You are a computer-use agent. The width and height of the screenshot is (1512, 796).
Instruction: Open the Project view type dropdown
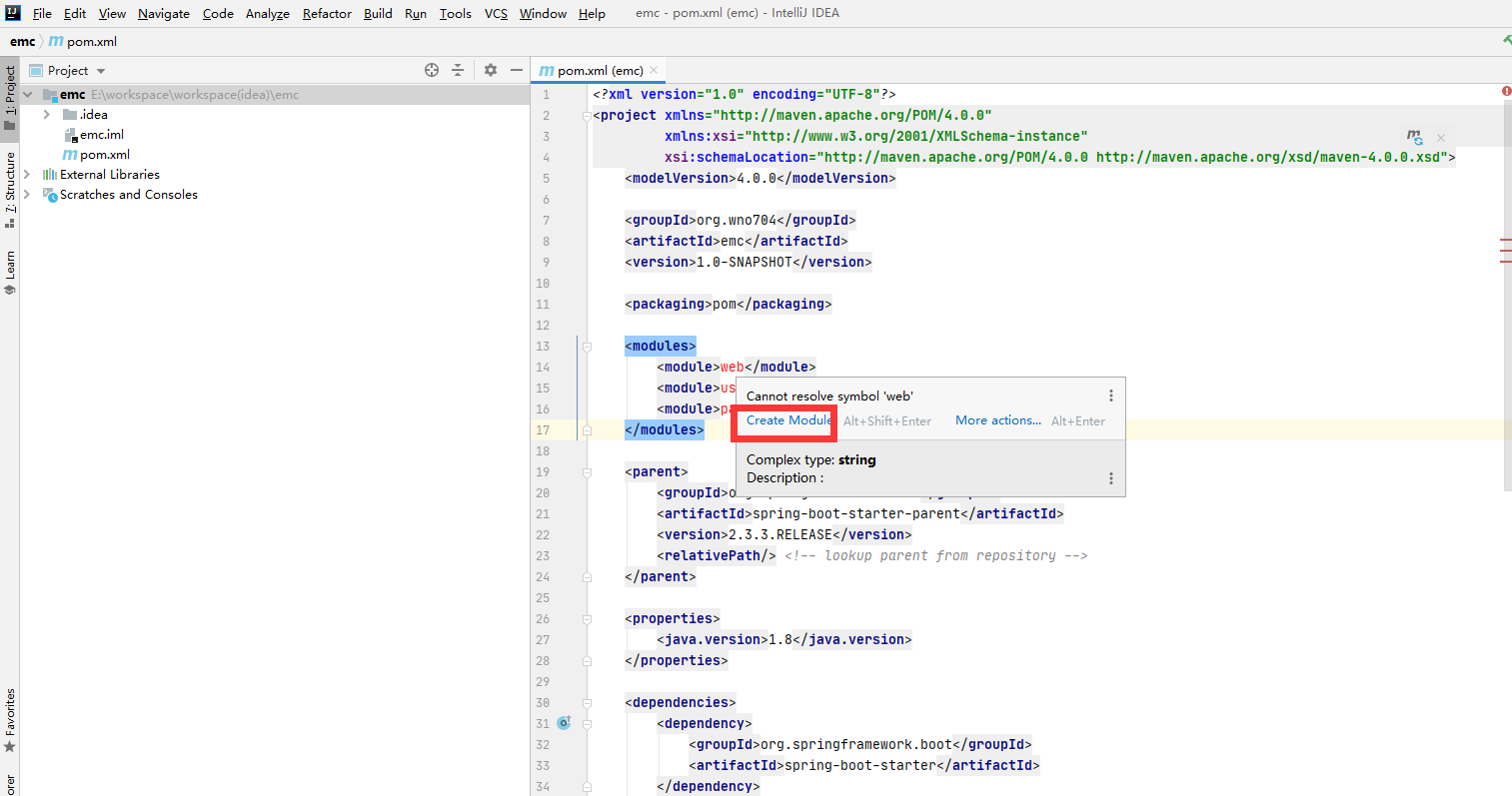point(101,71)
